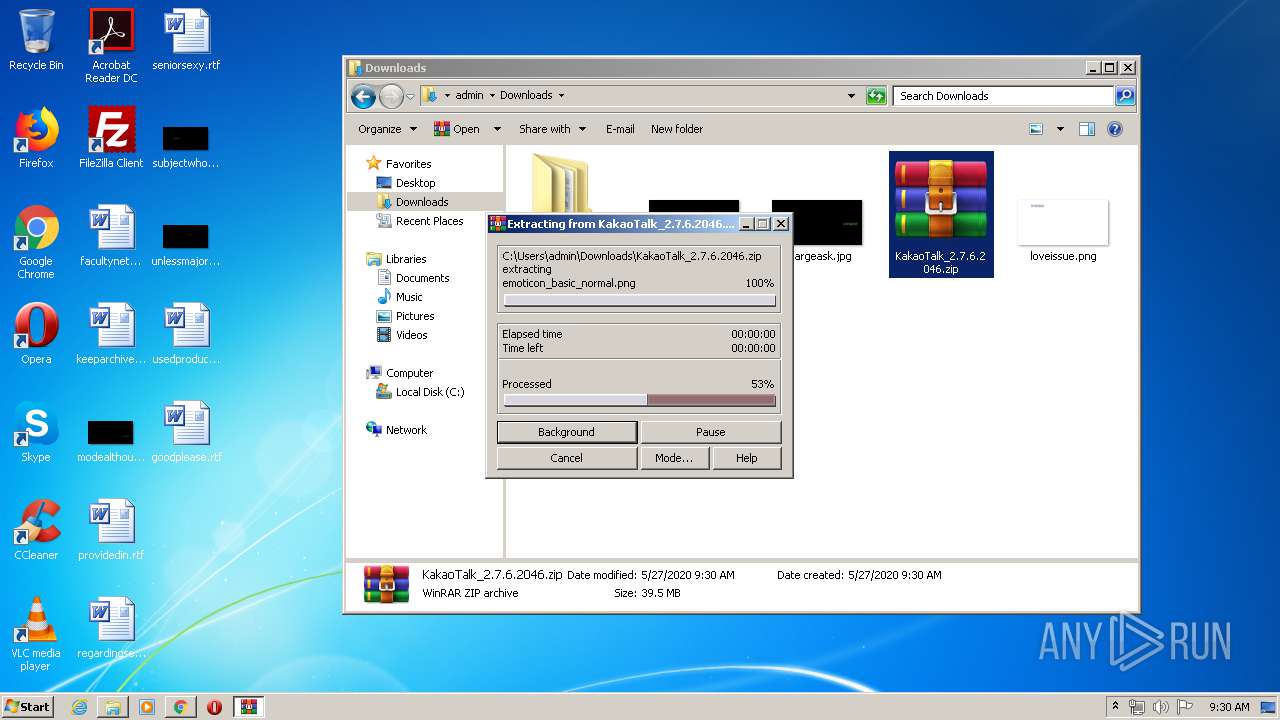Select Local Disk (C:) in navigation pane
The image size is (1280, 720).
(429, 392)
